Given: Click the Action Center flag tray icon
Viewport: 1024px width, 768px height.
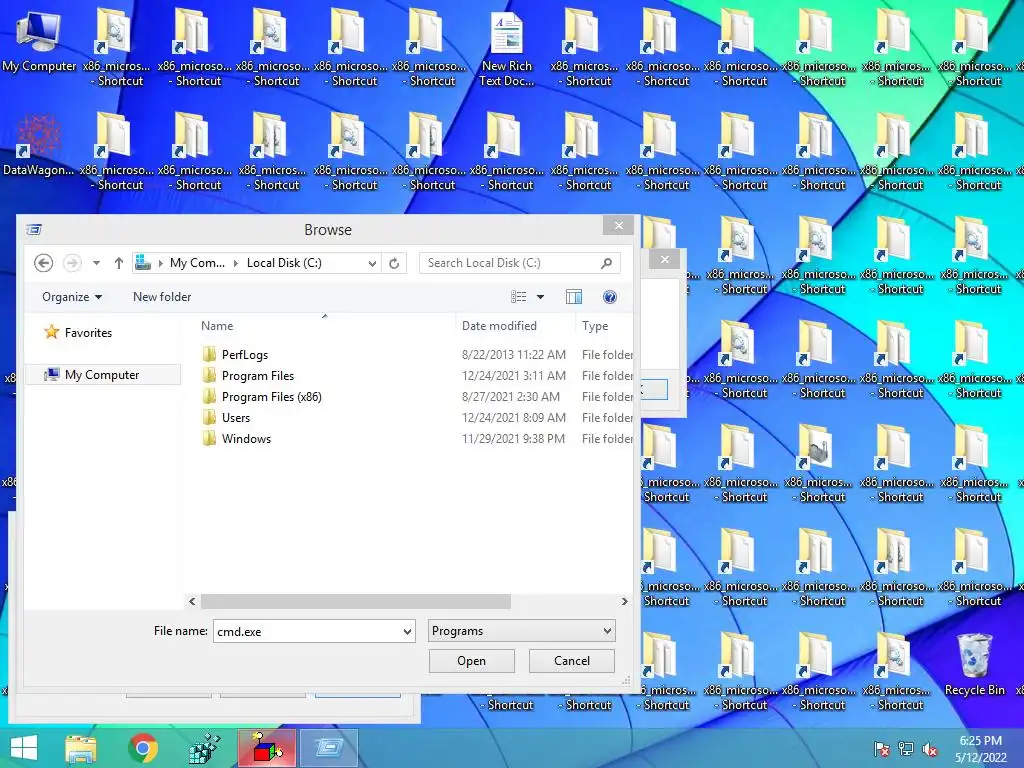Looking at the screenshot, I should tap(882, 749).
